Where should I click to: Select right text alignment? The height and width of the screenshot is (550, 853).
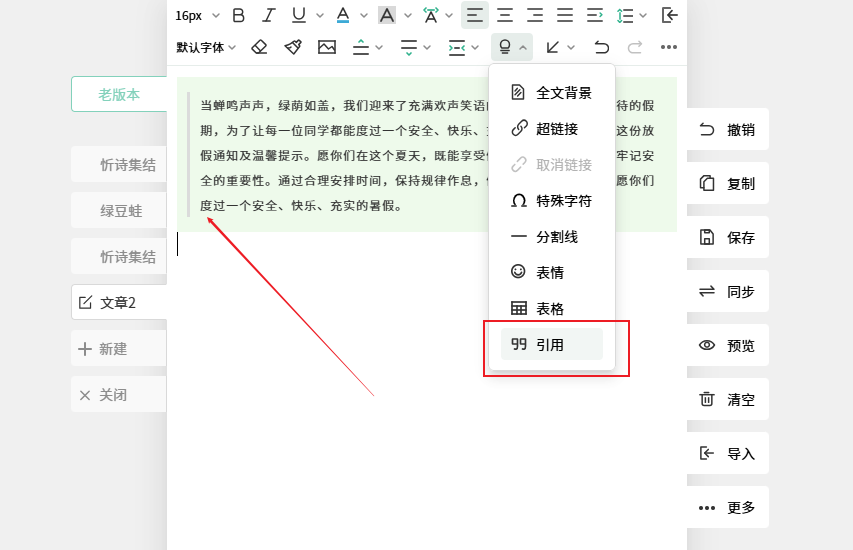pyautogui.click(x=535, y=15)
